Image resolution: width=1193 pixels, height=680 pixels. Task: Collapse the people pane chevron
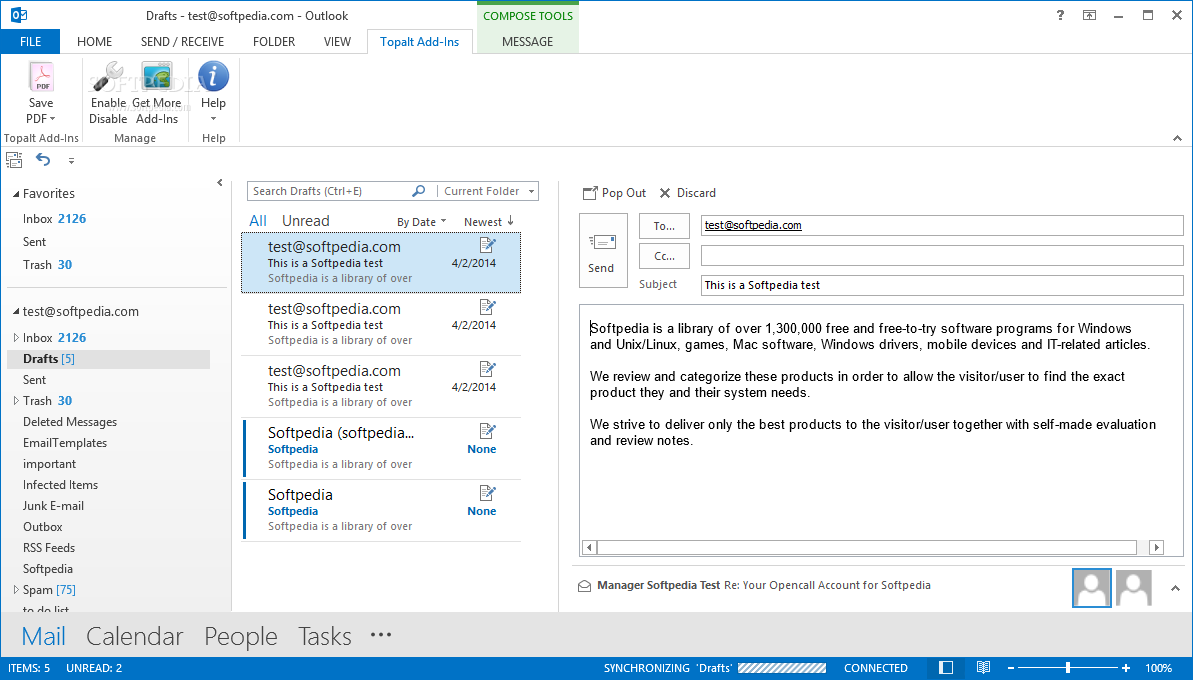[x=1176, y=588]
